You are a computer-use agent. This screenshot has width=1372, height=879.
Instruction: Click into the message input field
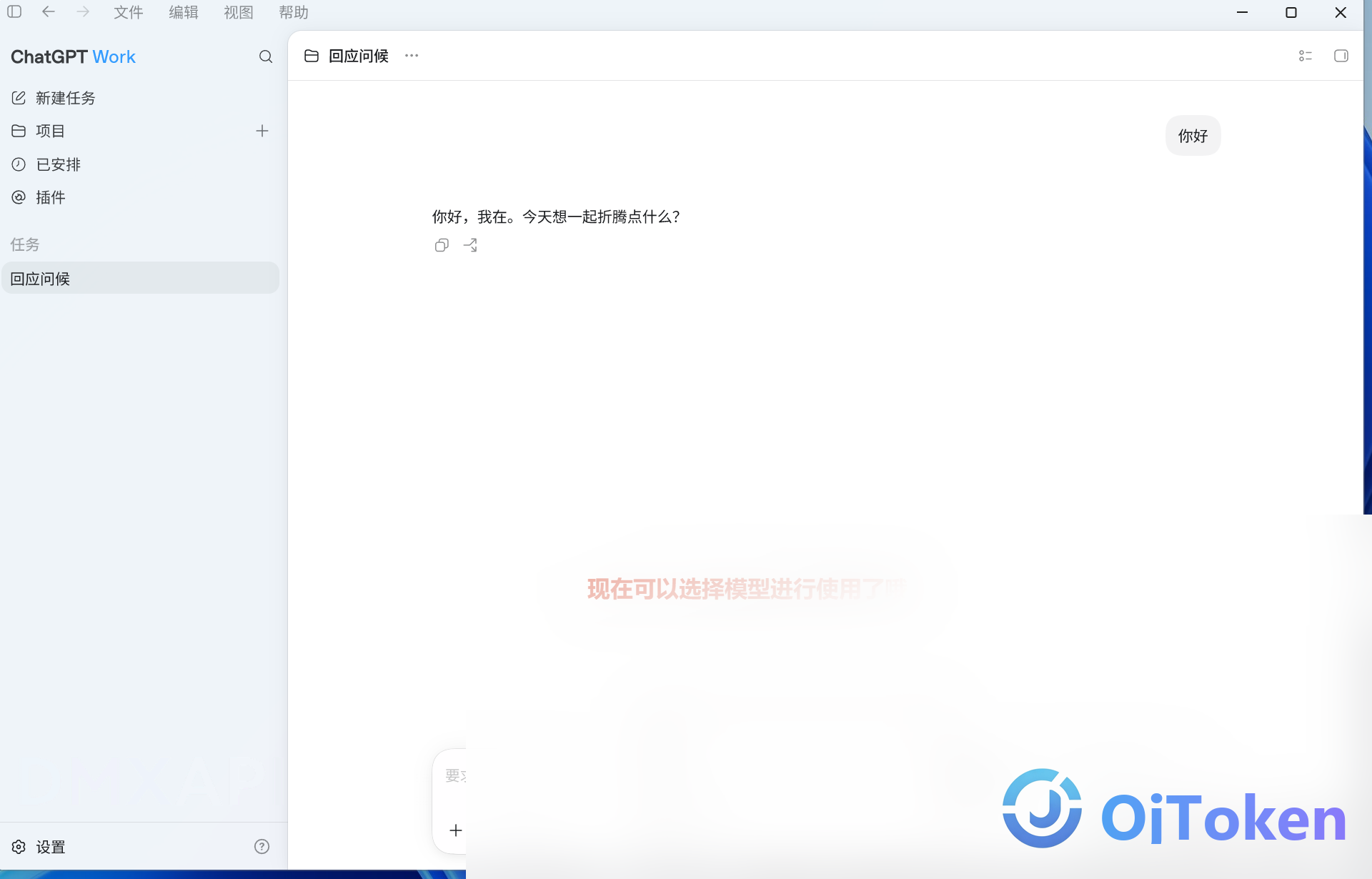pyautogui.click(x=455, y=776)
